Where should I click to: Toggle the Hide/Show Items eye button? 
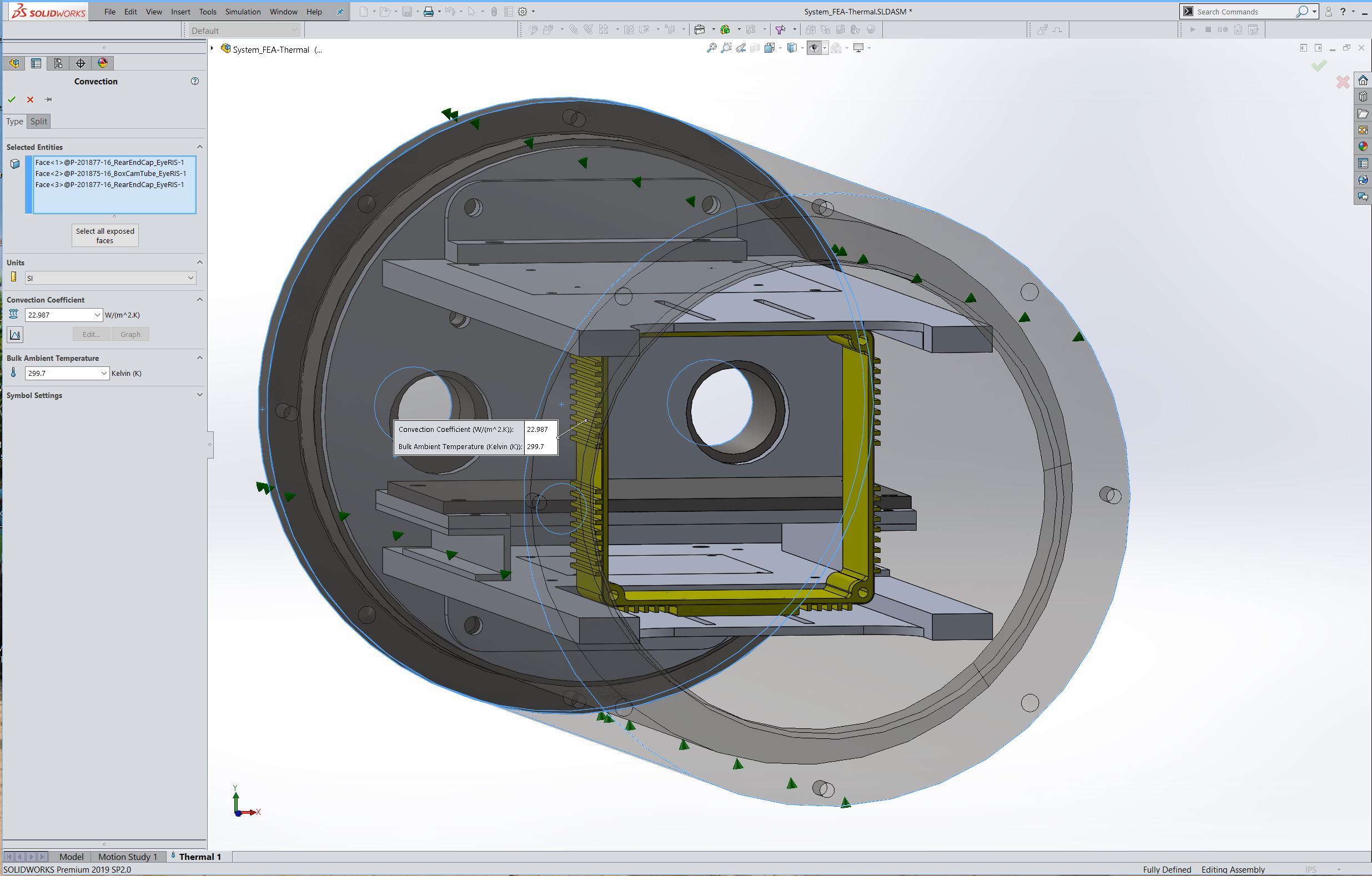coord(814,48)
